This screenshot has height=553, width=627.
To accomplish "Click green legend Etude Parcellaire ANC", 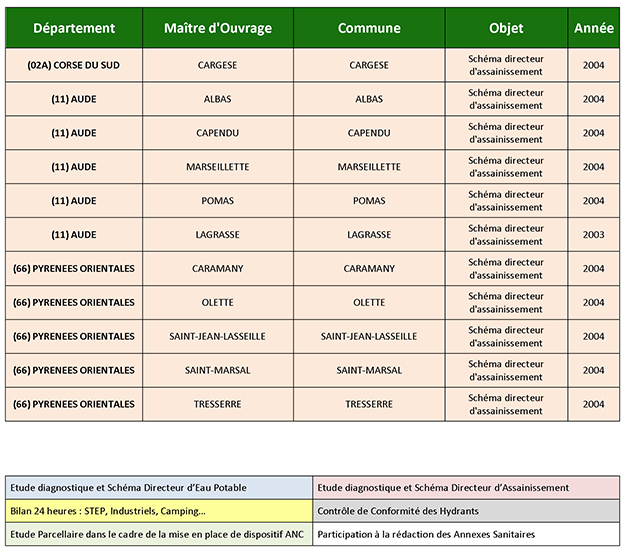I will click(x=159, y=535).
